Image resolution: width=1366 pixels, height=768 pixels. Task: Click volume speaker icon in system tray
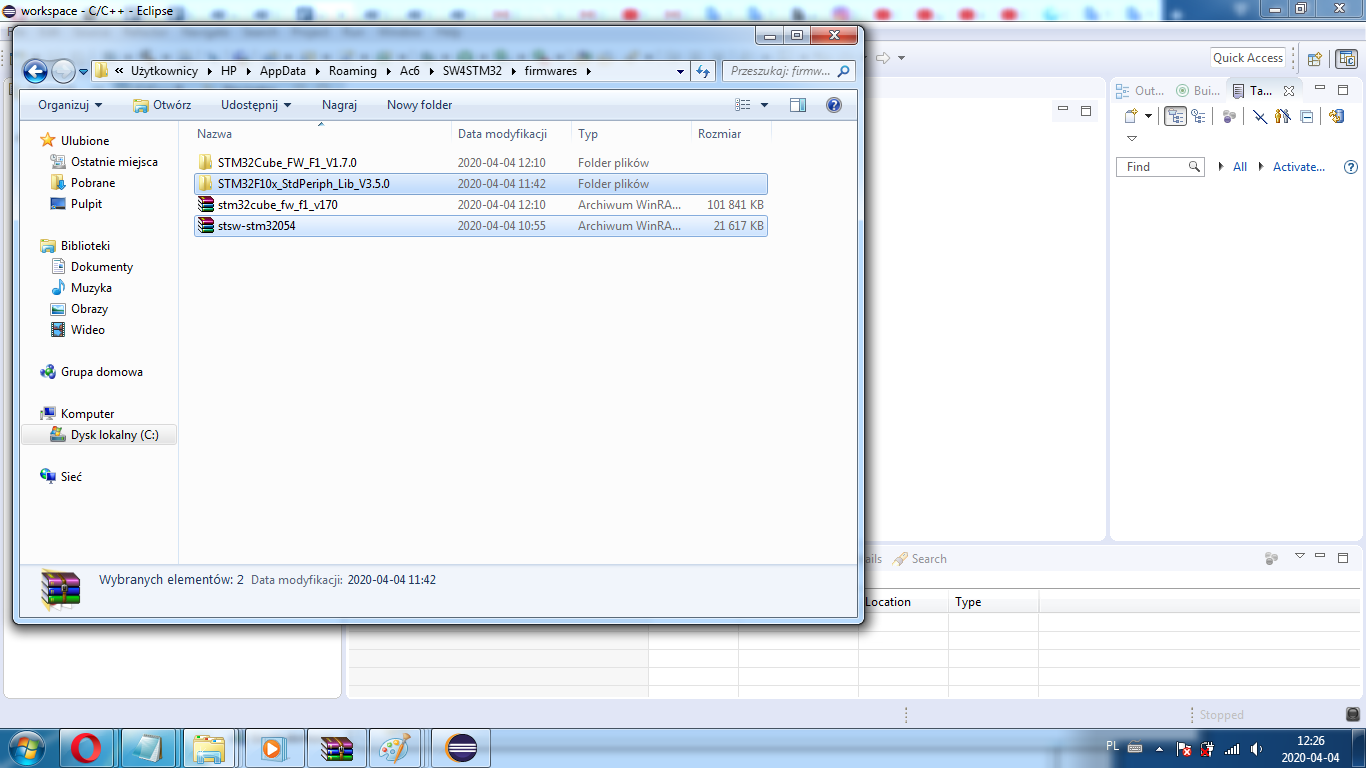(x=1256, y=748)
